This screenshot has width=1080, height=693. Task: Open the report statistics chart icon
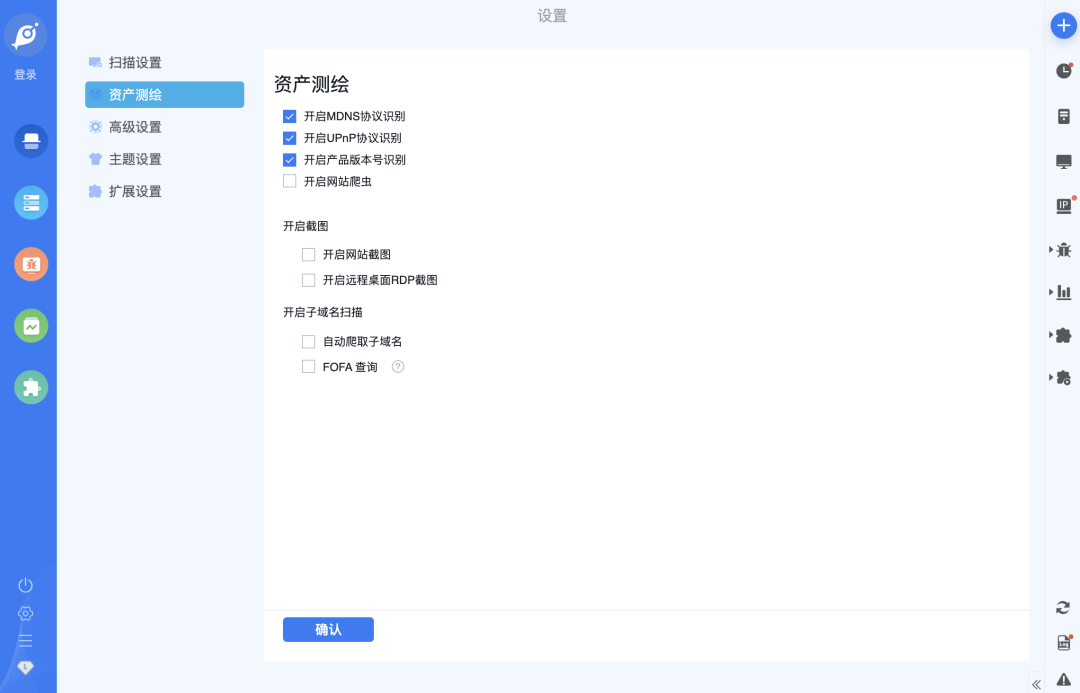[x=1063, y=292]
